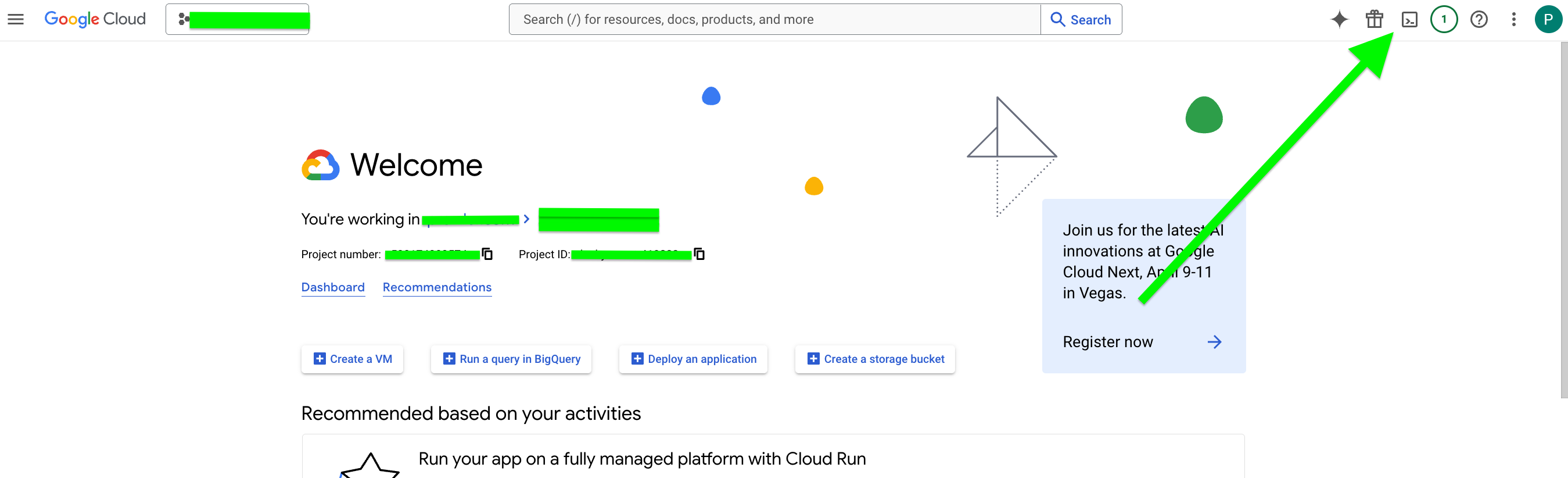The height and width of the screenshot is (478, 1568).
Task: Click the Register now arrow icon
Action: tap(1214, 342)
